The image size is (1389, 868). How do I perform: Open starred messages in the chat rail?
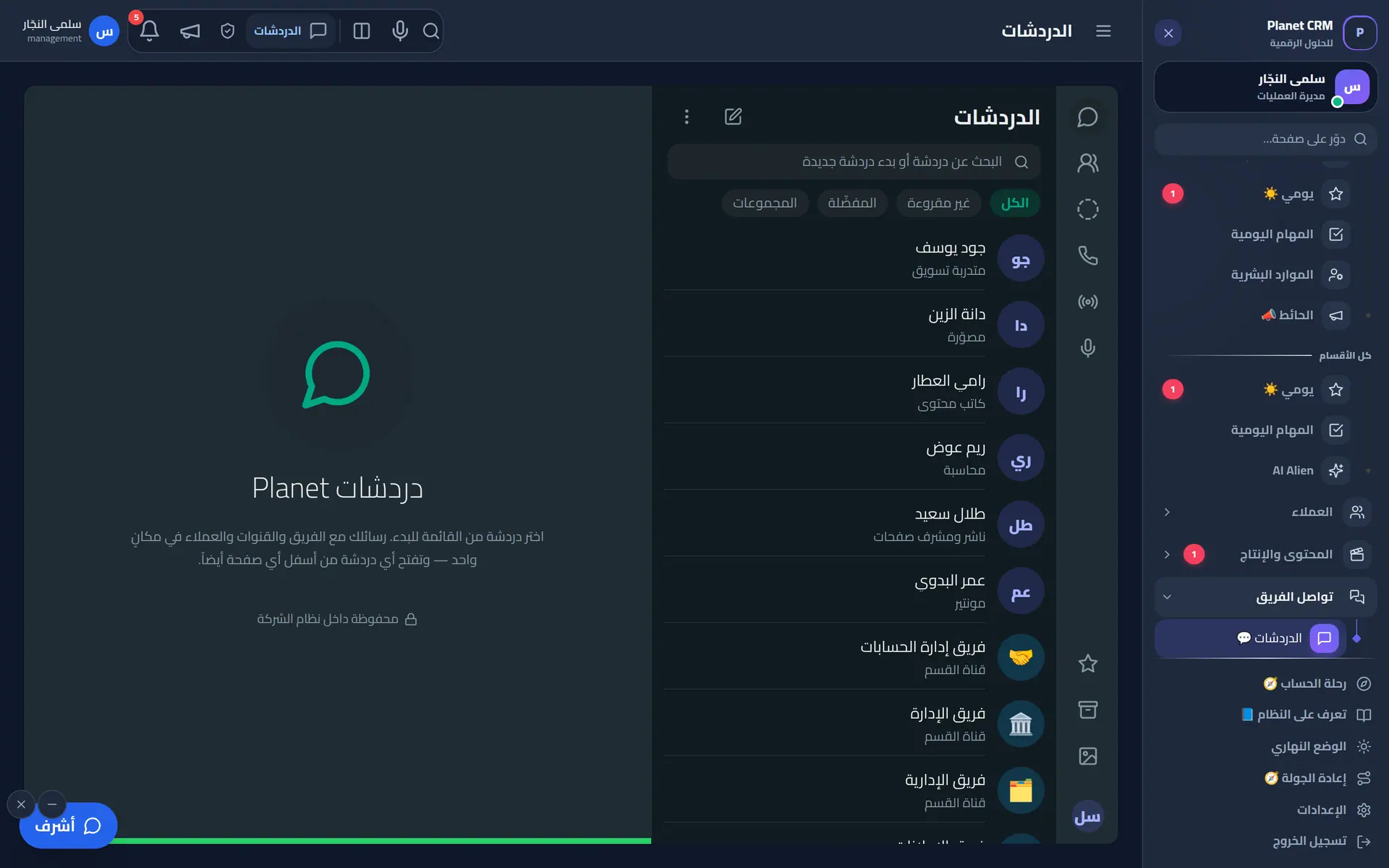[x=1087, y=663]
